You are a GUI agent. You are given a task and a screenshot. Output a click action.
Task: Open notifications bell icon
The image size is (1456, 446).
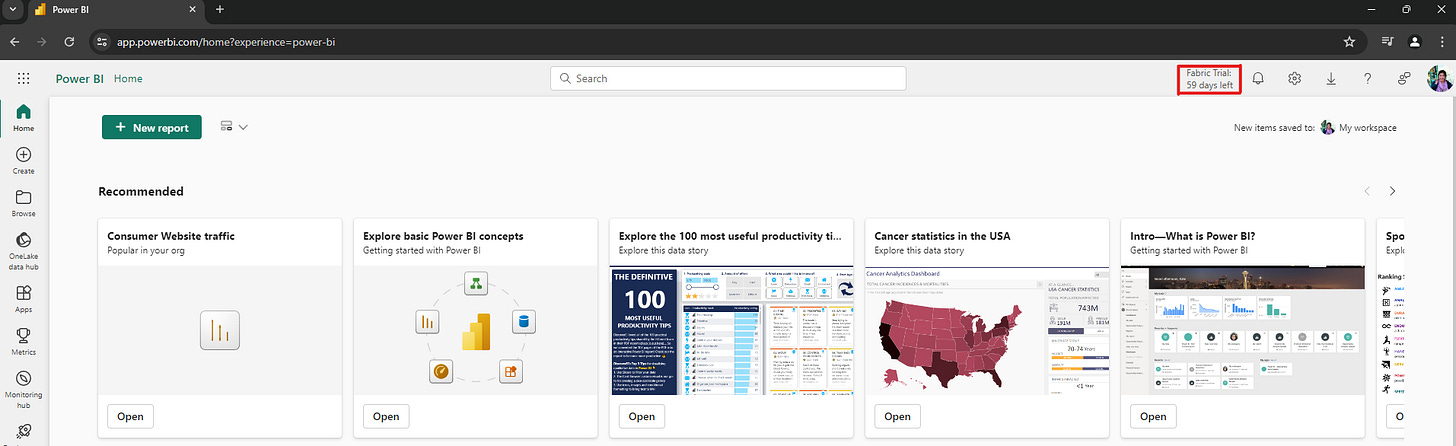(x=1257, y=78)
